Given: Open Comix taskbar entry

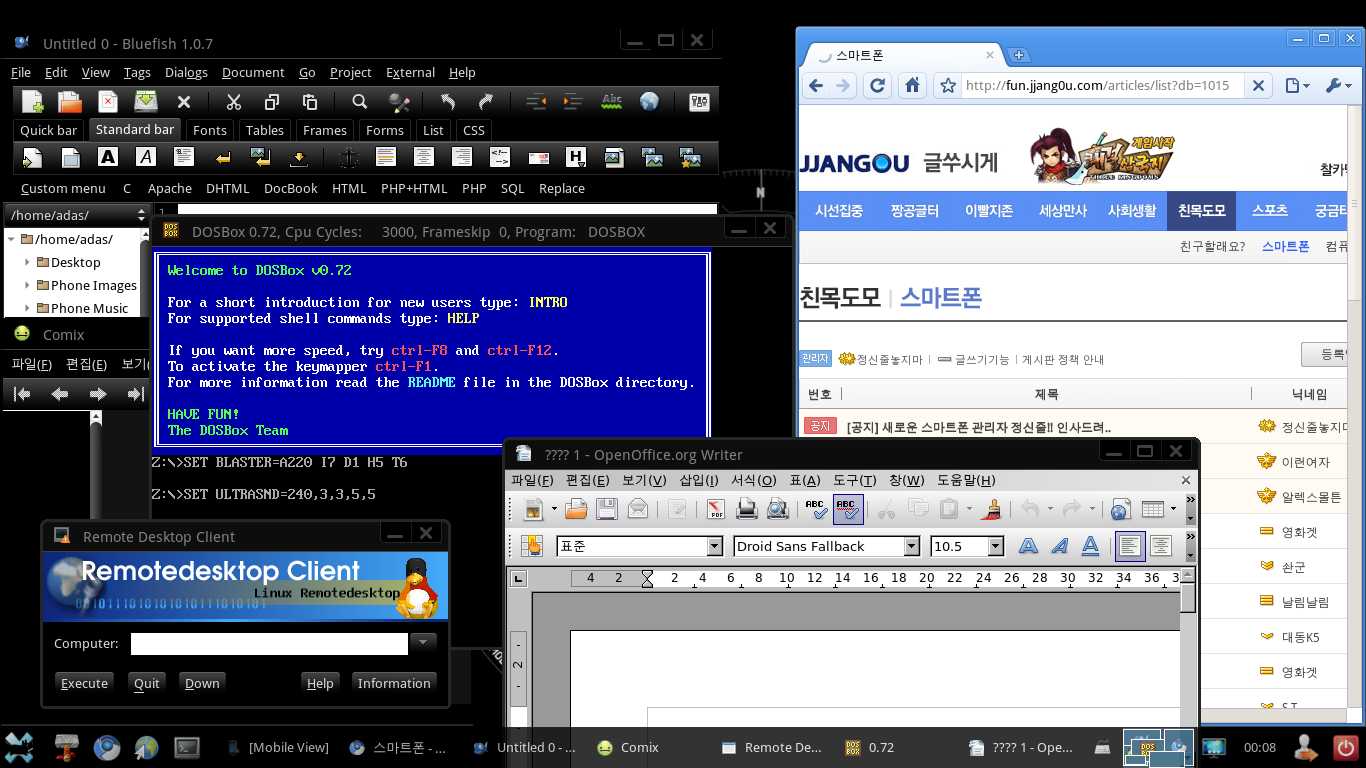Looking at the screenshot, I should tap(628, 747).
